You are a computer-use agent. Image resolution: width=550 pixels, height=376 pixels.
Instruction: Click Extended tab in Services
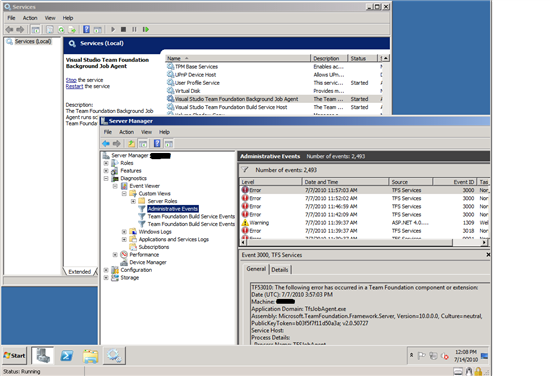click(80, 271)
